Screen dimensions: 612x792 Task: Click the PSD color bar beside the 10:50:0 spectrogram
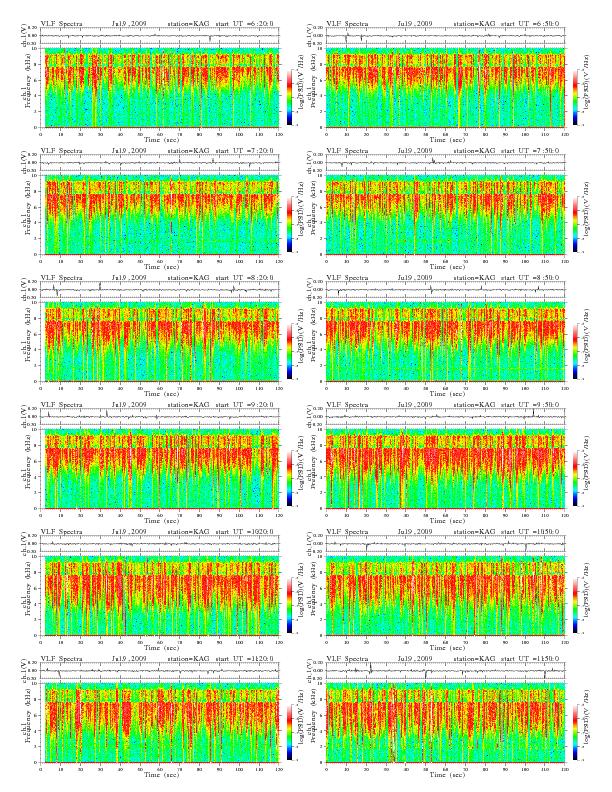click(575, 605)
